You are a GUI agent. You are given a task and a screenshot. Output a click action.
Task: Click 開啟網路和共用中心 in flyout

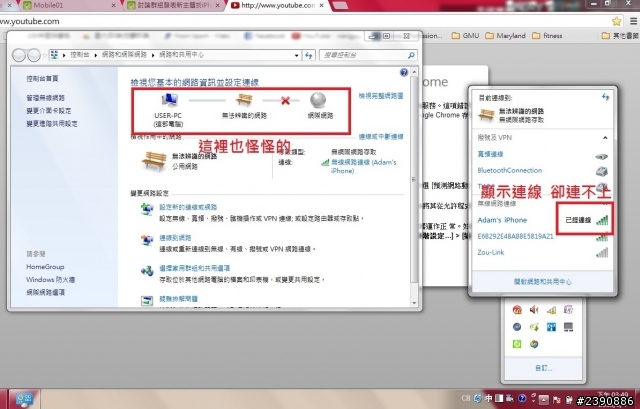tap(542, 282)
